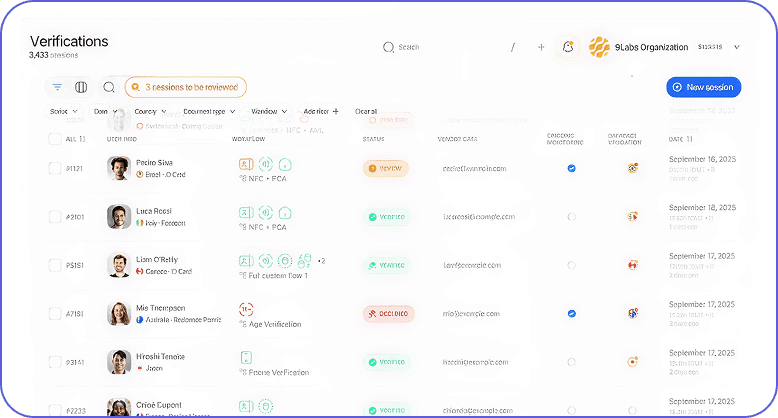778x418 pixels.
Task: Click the red Declined status badge for Mia Thompson
Action: coord(389,314)
